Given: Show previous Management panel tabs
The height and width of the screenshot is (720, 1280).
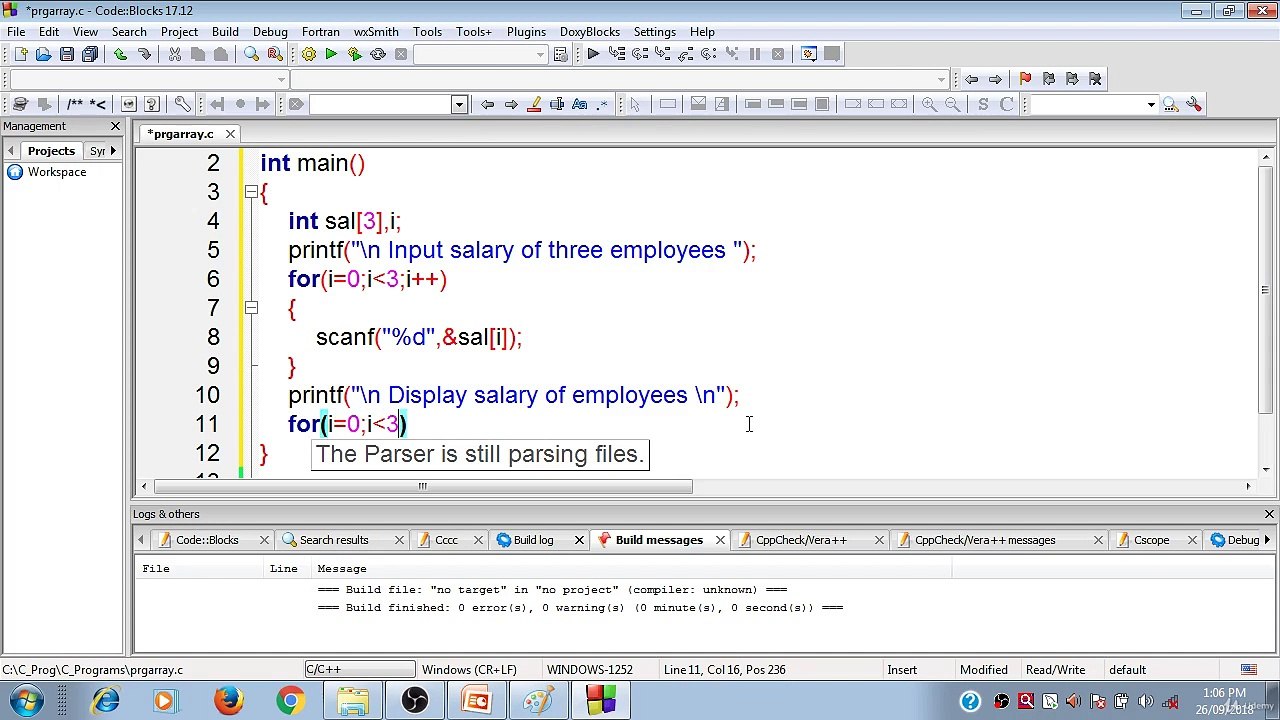Looking at the screenshot, I should (x=10, y=151).
